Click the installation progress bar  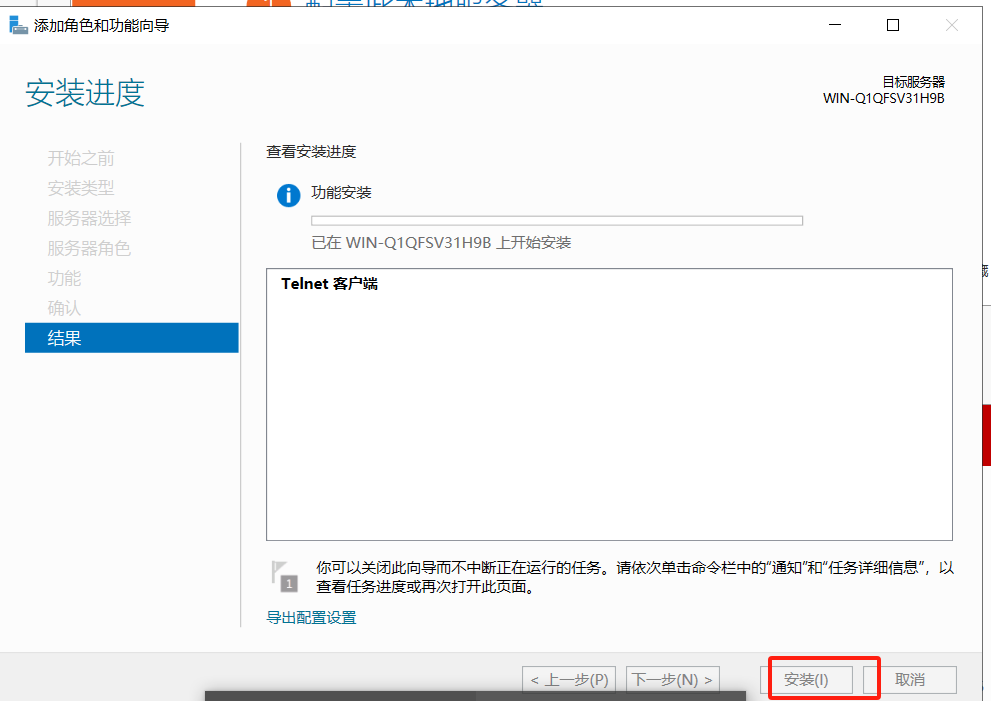click(557, 221)
